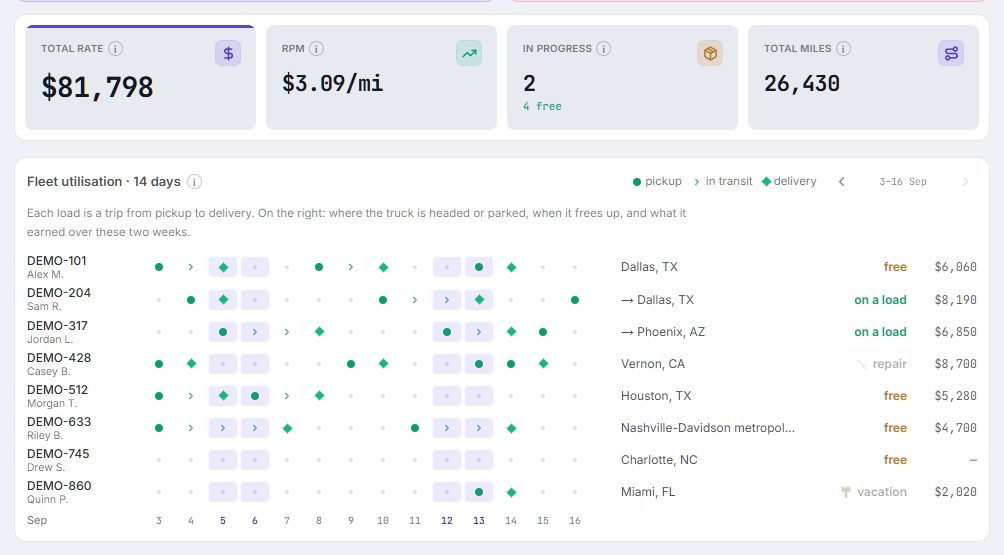This screenshot has height=555, width=1004.
Task: Click DEMO-317 in-transit arrow on Sep 6
Action: click(x=255, y=332)
